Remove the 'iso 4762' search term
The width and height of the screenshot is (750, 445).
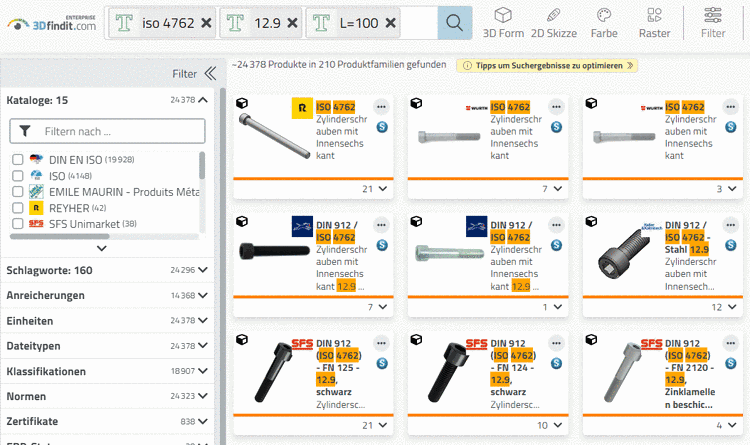[x=206, y=23]
